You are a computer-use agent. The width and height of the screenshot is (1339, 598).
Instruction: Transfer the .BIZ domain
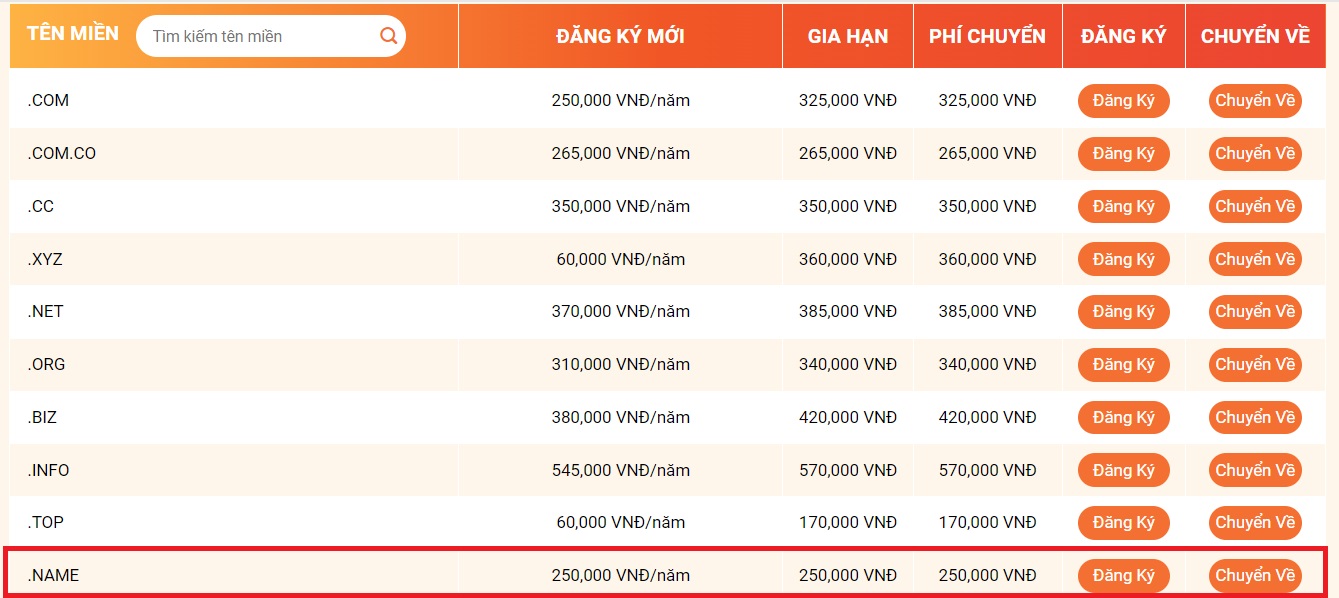[1255, 418]
